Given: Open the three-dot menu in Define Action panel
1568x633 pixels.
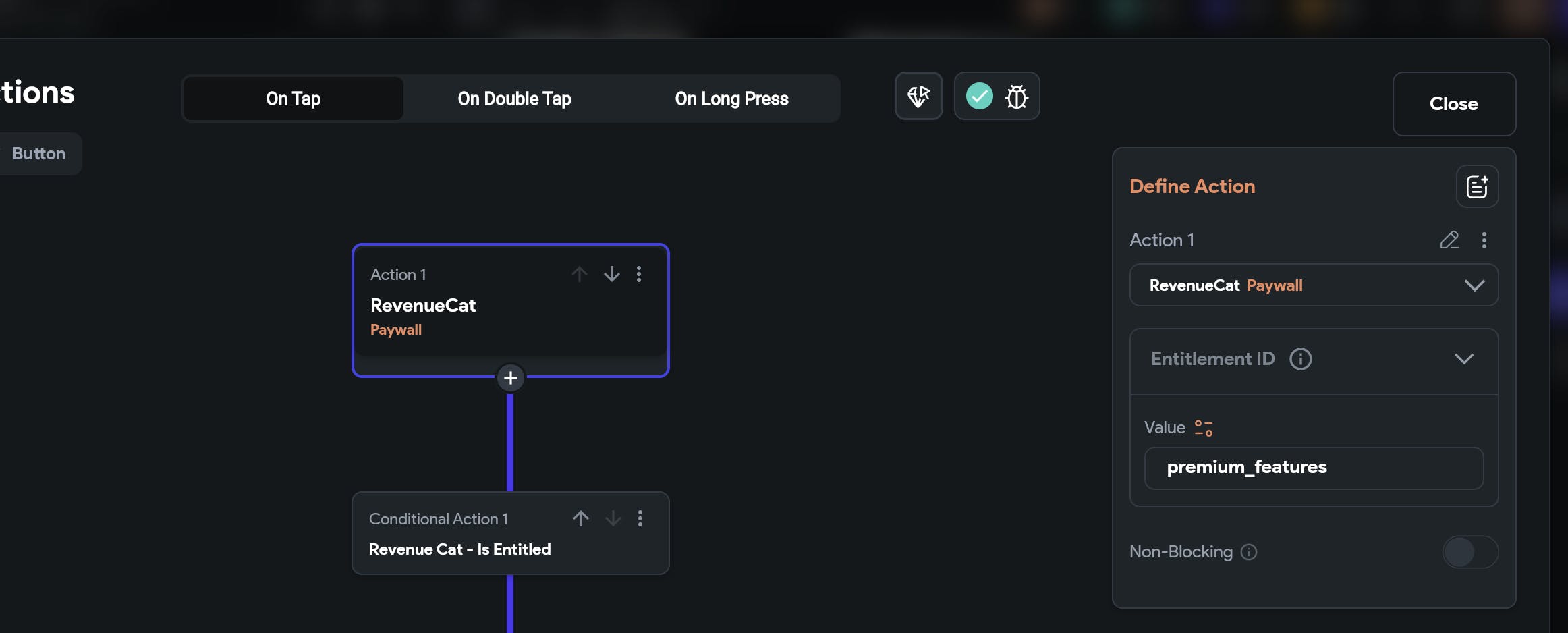Looking at the screenshot, I should [1484, 240].
